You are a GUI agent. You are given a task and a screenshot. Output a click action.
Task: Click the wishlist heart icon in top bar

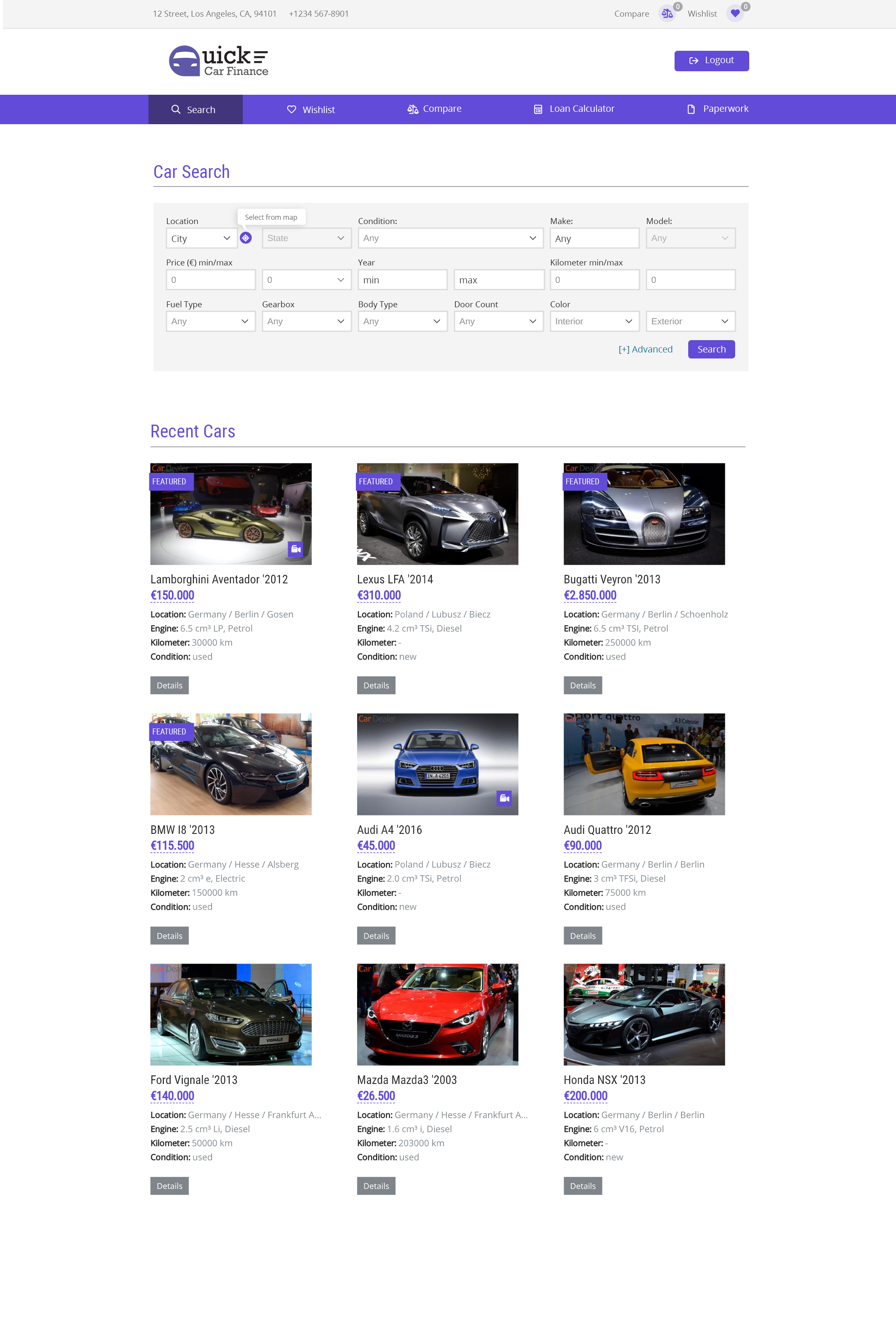pyautogui.click(x=735, y=14)
